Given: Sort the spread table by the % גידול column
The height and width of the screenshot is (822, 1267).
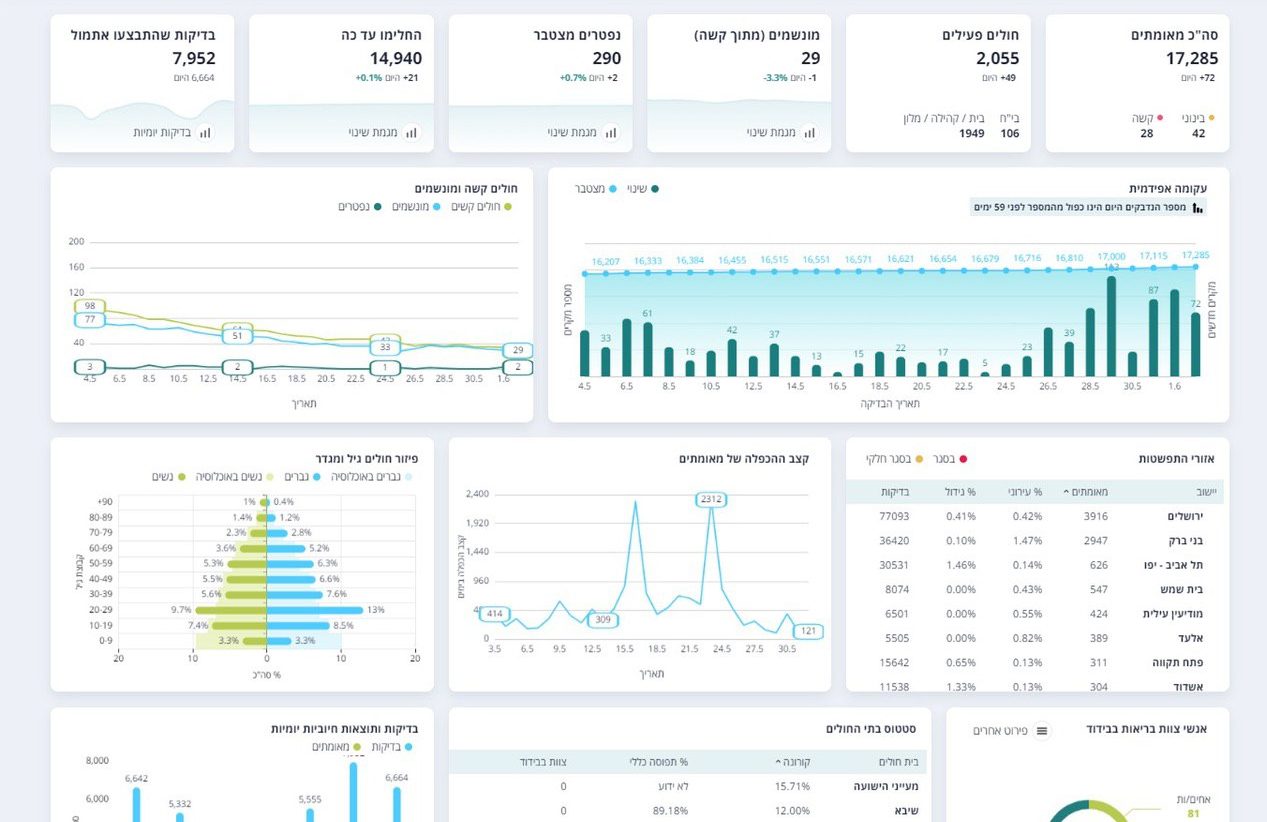Looking at the screenshot, I should [x=960, y=492].
